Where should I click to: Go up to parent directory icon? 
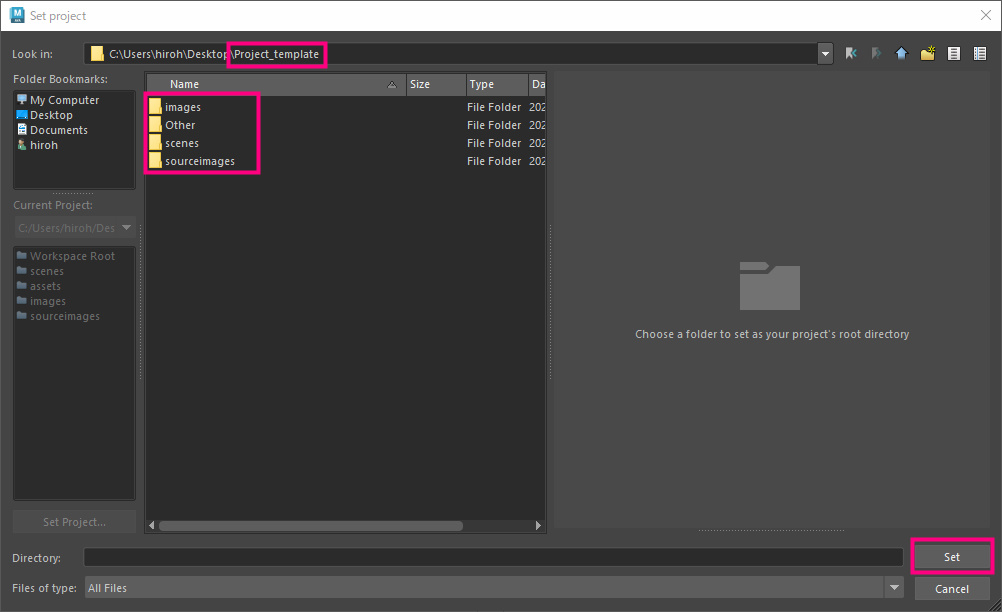pyautogui.click(x=902, y=54)
